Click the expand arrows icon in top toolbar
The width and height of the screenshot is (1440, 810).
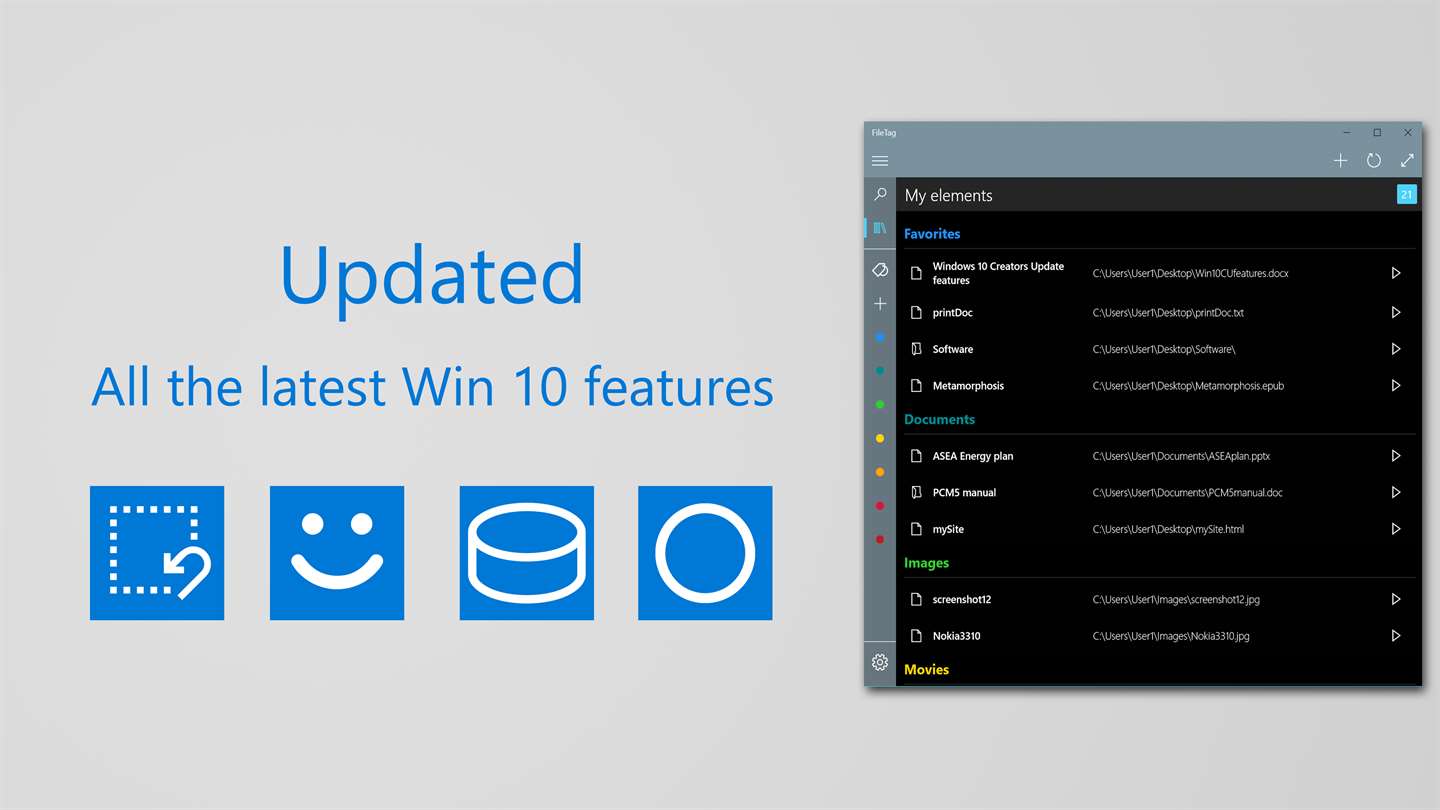click(1407, 160)
